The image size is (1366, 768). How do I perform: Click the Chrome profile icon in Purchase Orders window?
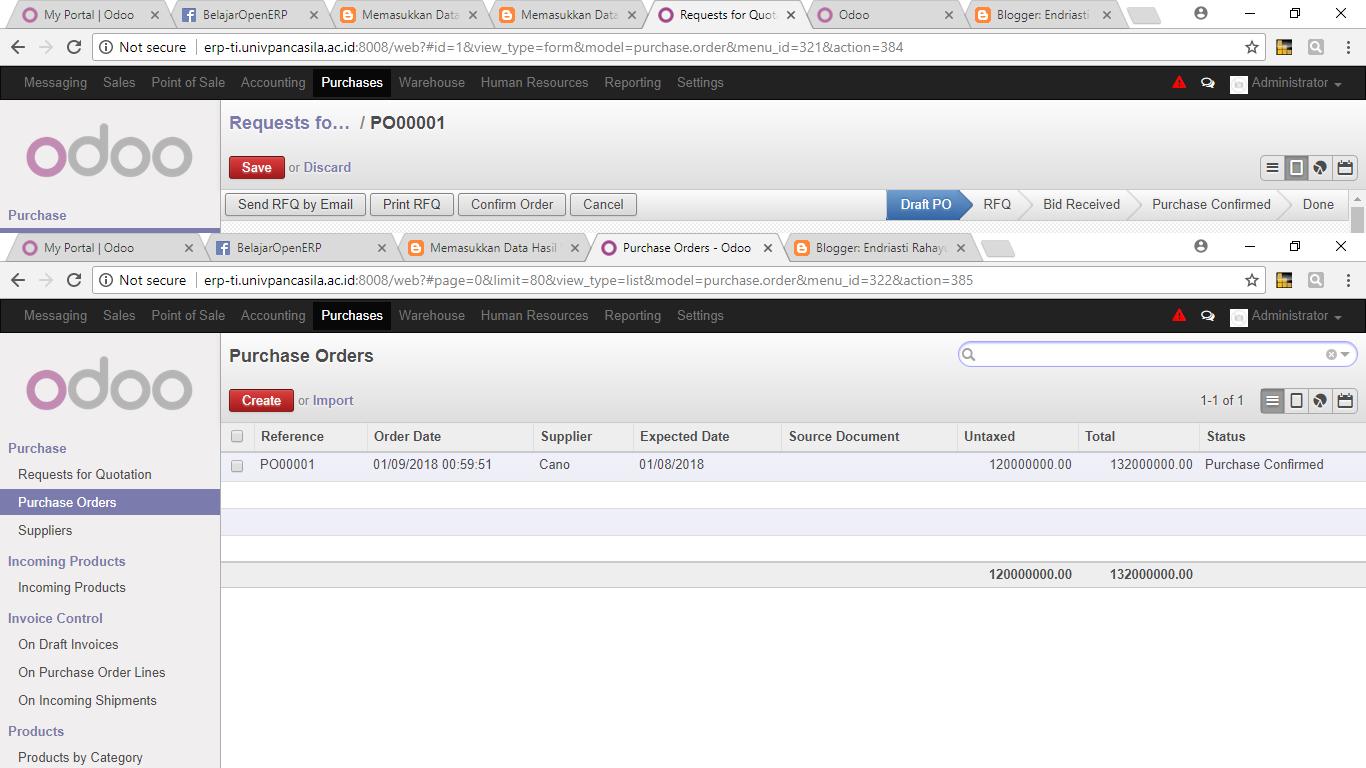1201,246
